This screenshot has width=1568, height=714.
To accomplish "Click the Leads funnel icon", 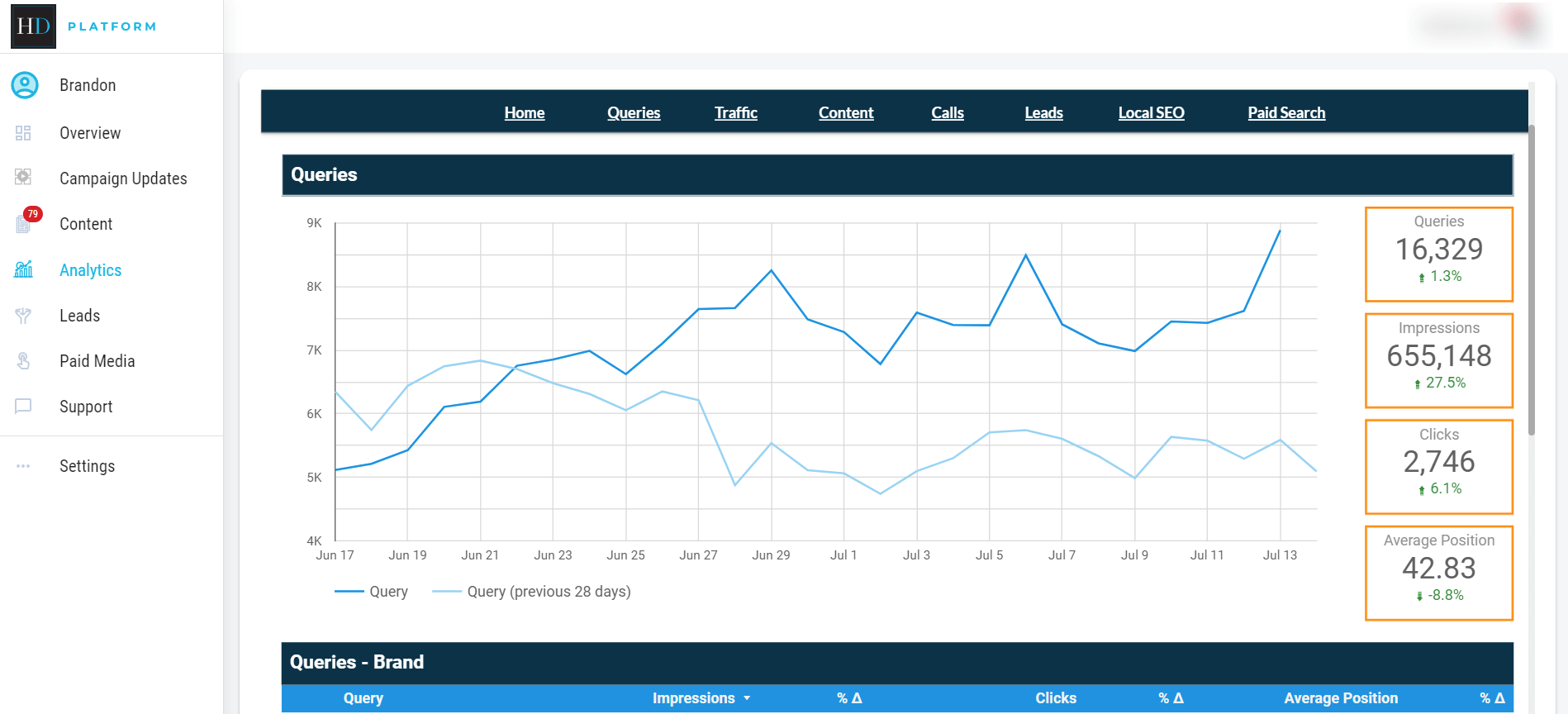I will point(23,316).
